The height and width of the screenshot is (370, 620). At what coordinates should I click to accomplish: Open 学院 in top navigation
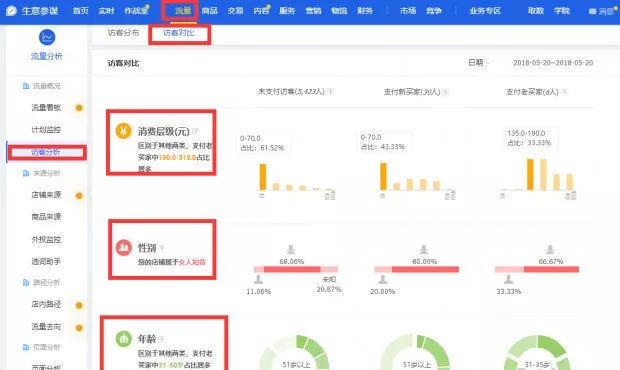point(562,11)
